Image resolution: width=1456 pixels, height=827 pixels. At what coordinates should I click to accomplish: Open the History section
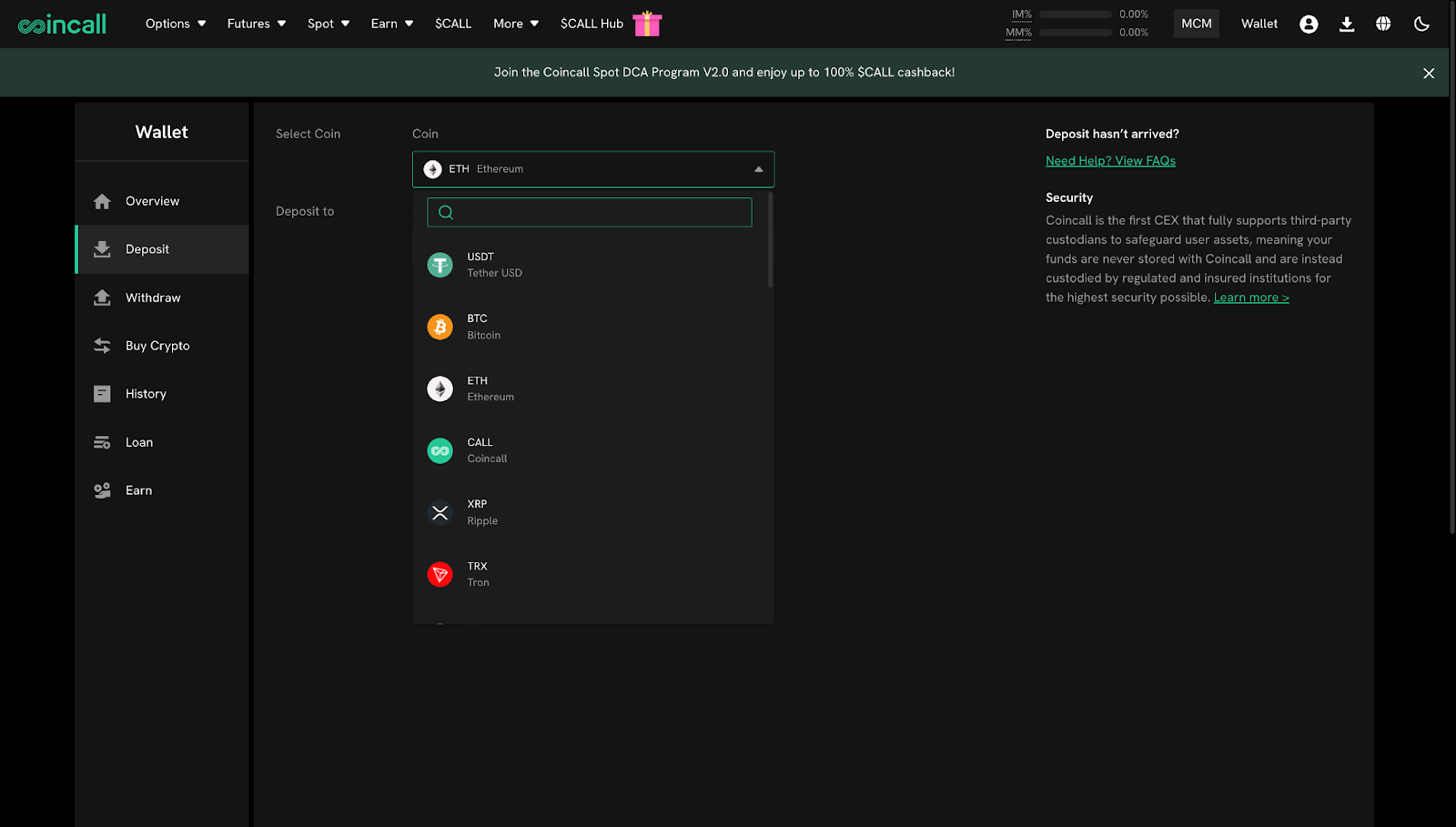pyautogui.click(x=146, y=394)
